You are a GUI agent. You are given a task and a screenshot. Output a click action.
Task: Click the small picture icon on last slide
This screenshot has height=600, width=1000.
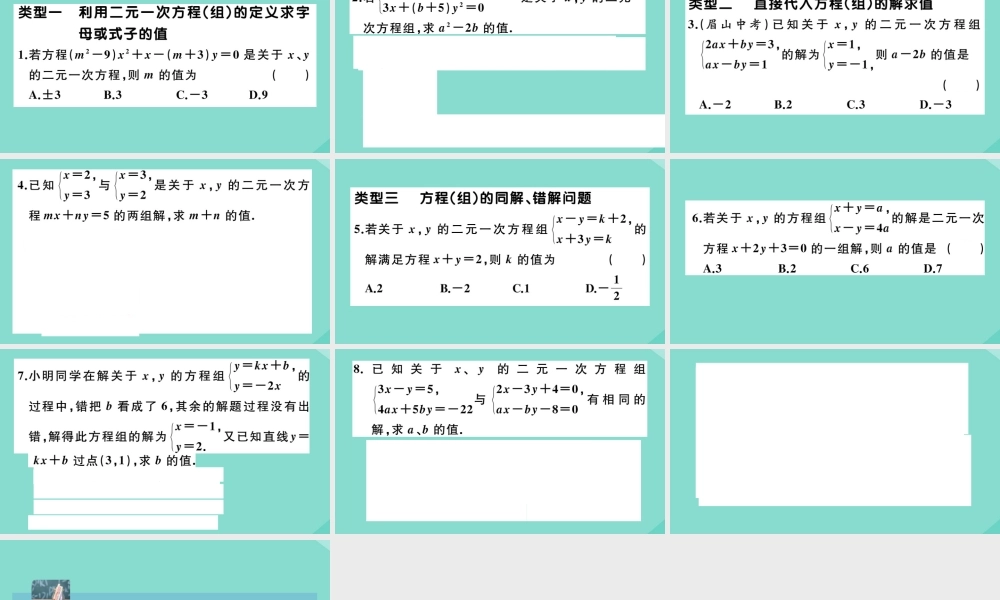(50, 590)
